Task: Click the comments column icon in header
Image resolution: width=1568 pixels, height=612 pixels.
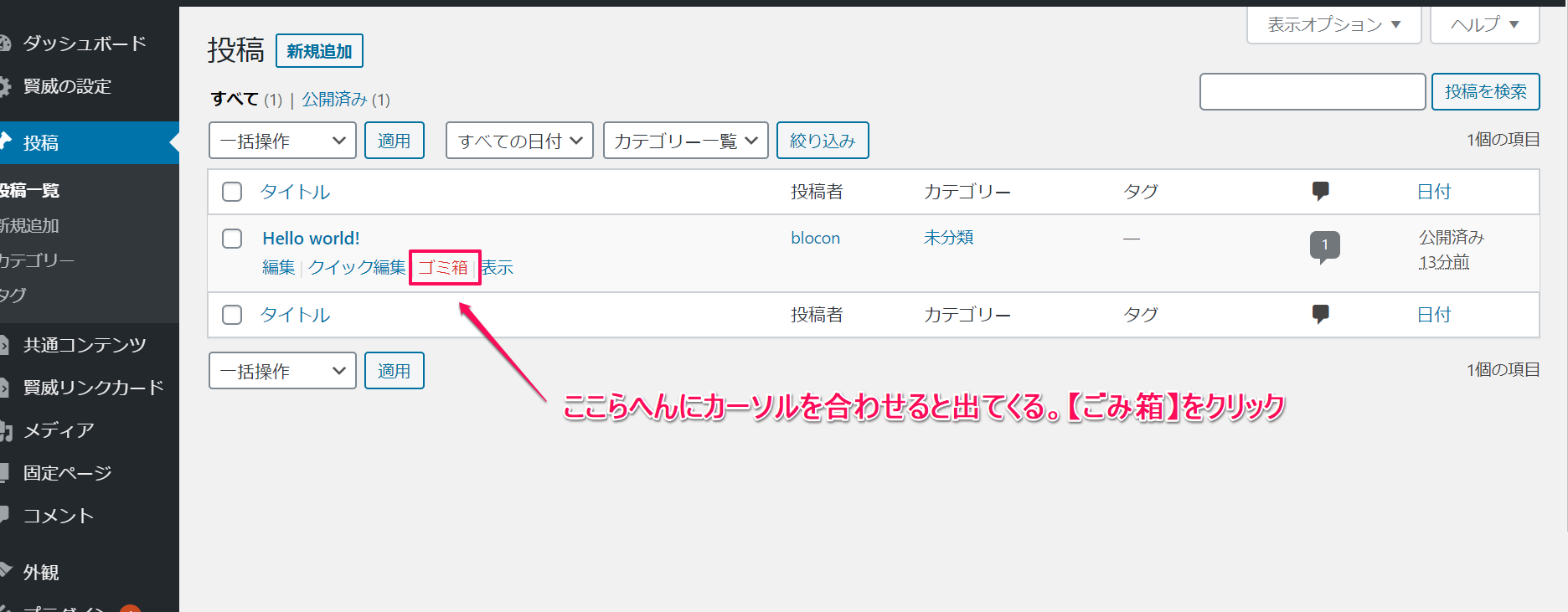Action: click(1320, 191)
